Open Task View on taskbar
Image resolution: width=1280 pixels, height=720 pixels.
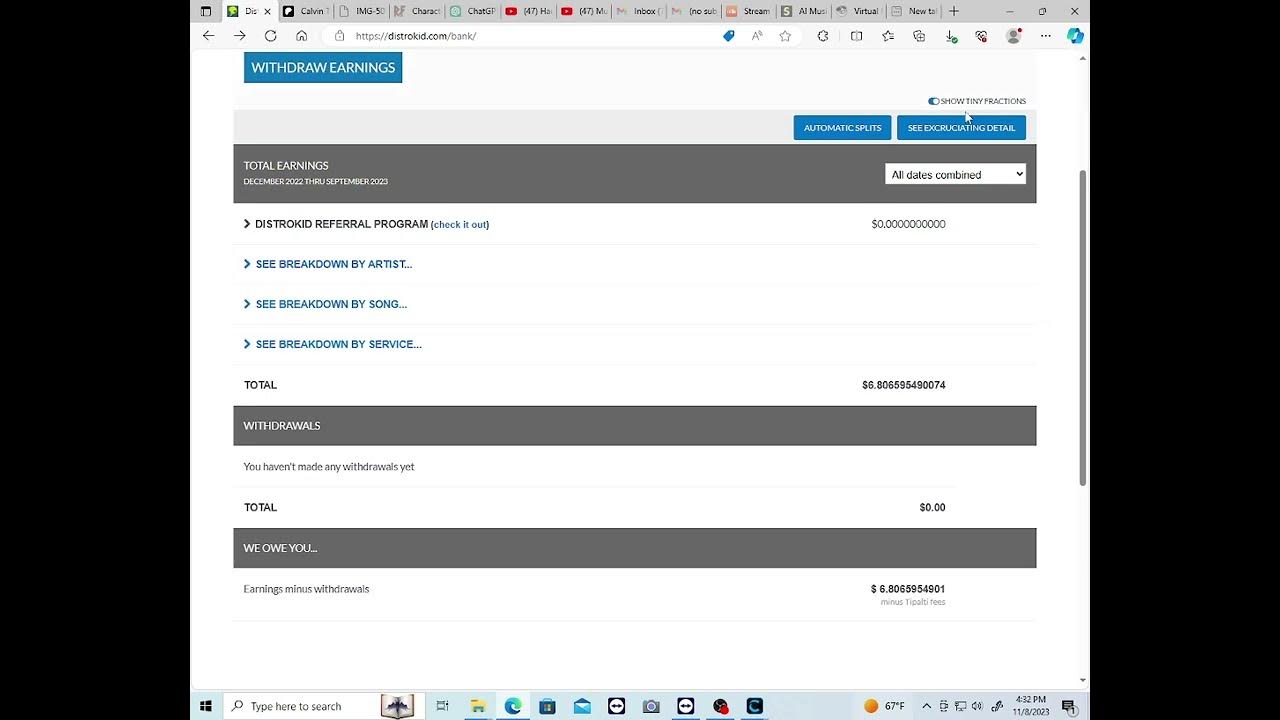pos(443,706)
